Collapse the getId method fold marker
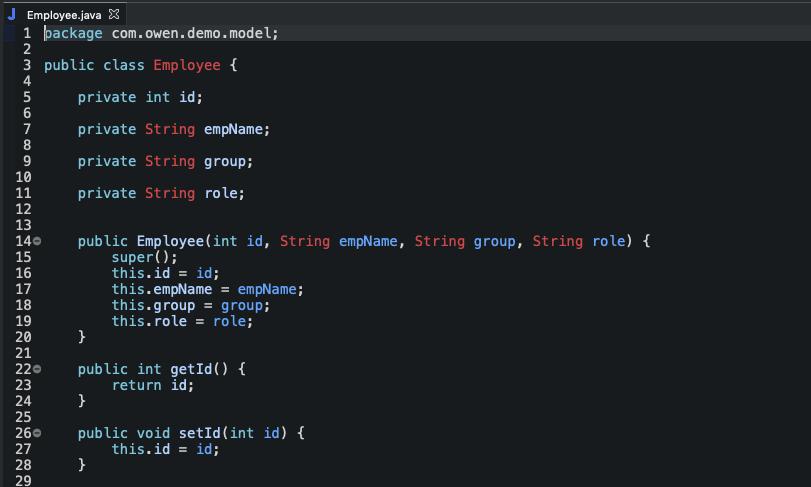Screen dimensions: 811x487 [37, 369]
